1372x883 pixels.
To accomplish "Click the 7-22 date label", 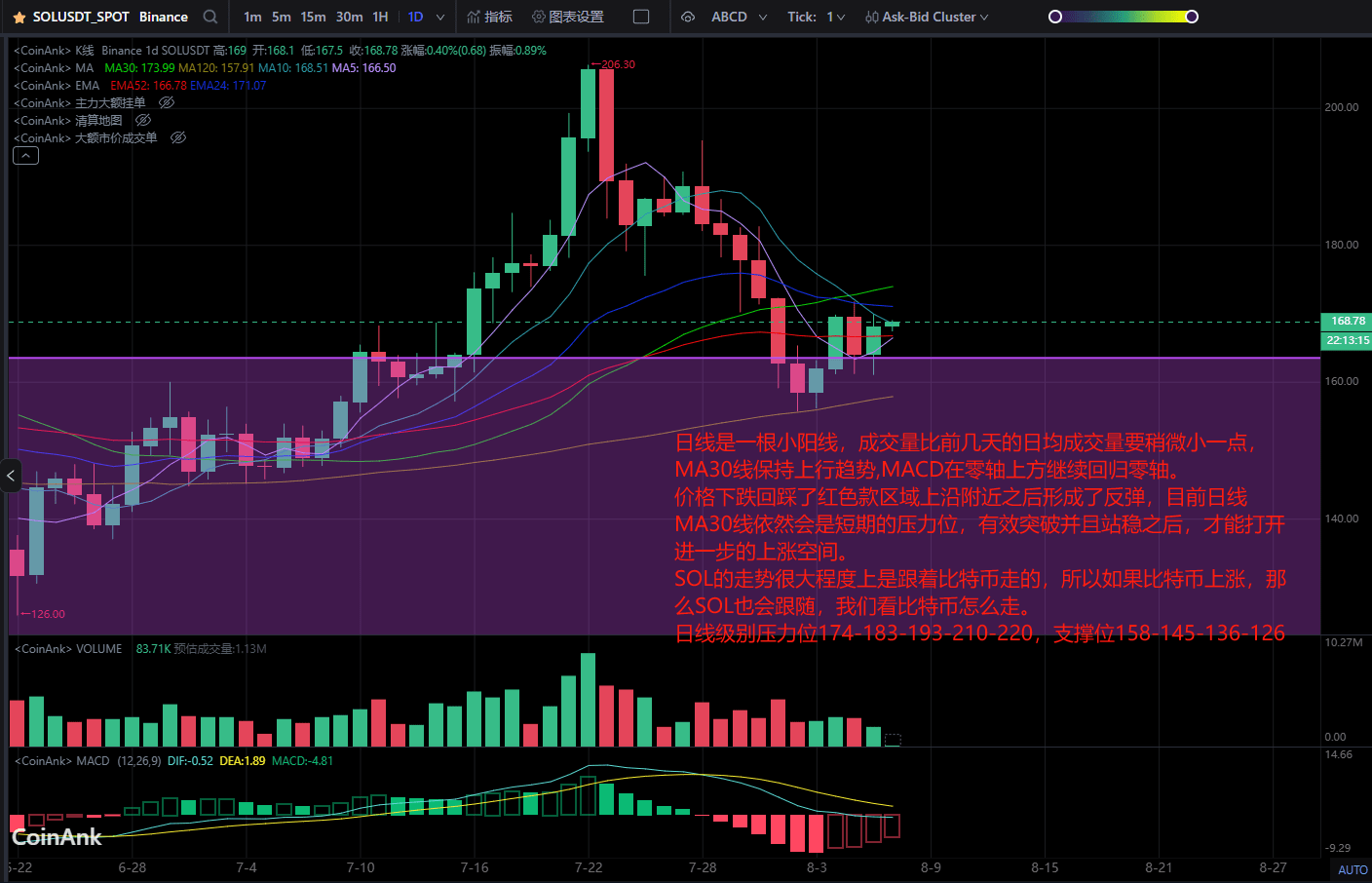I will pyautogui.click(x=589, y=867).
